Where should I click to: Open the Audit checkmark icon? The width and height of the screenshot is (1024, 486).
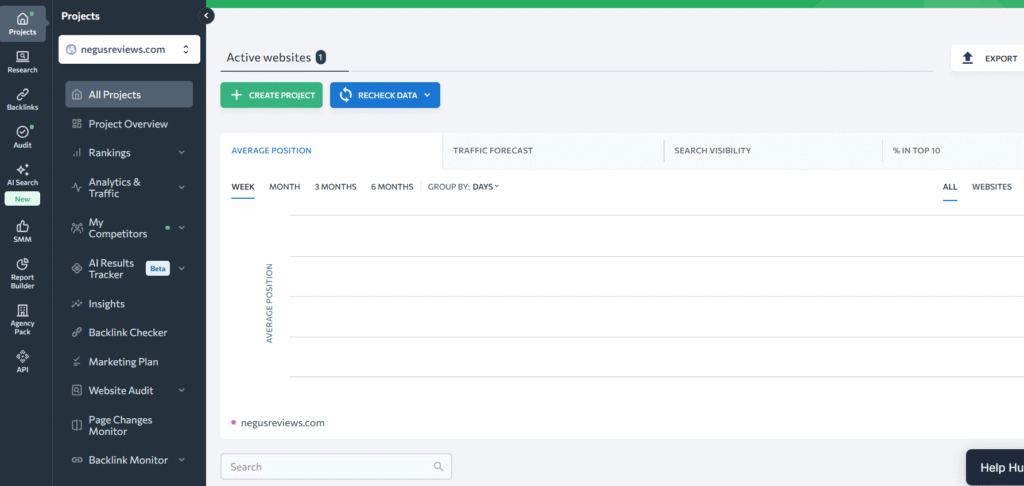[x=22, y=132]
